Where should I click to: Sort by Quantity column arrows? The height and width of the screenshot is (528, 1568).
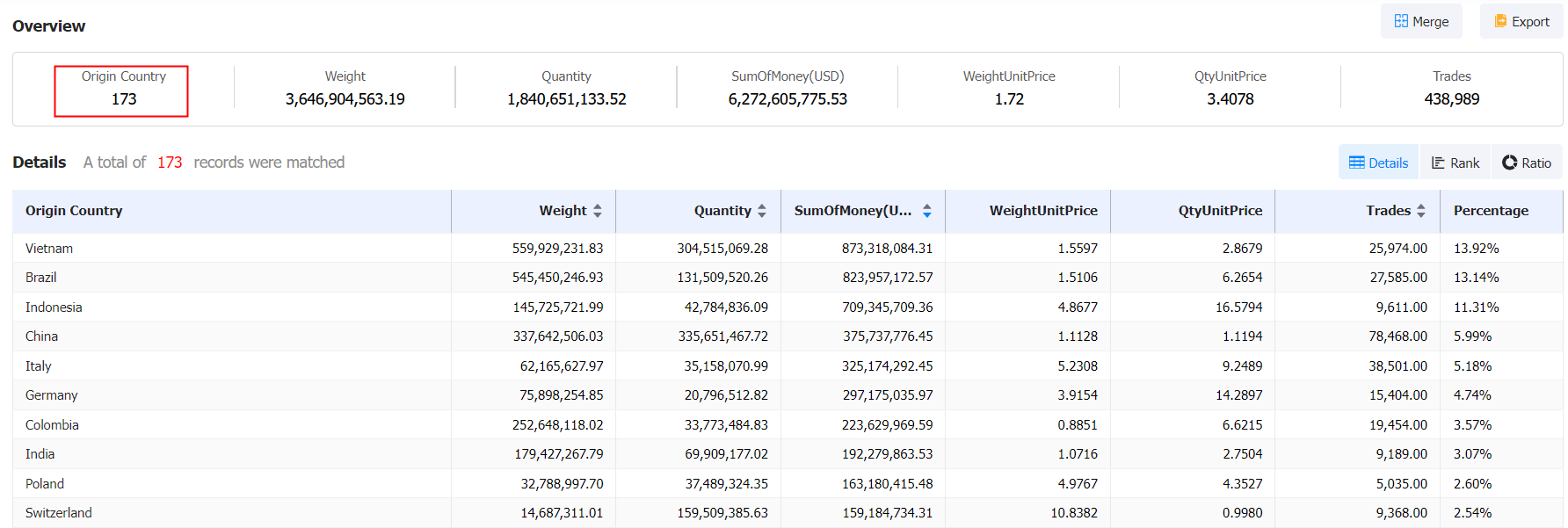(762, 211)
